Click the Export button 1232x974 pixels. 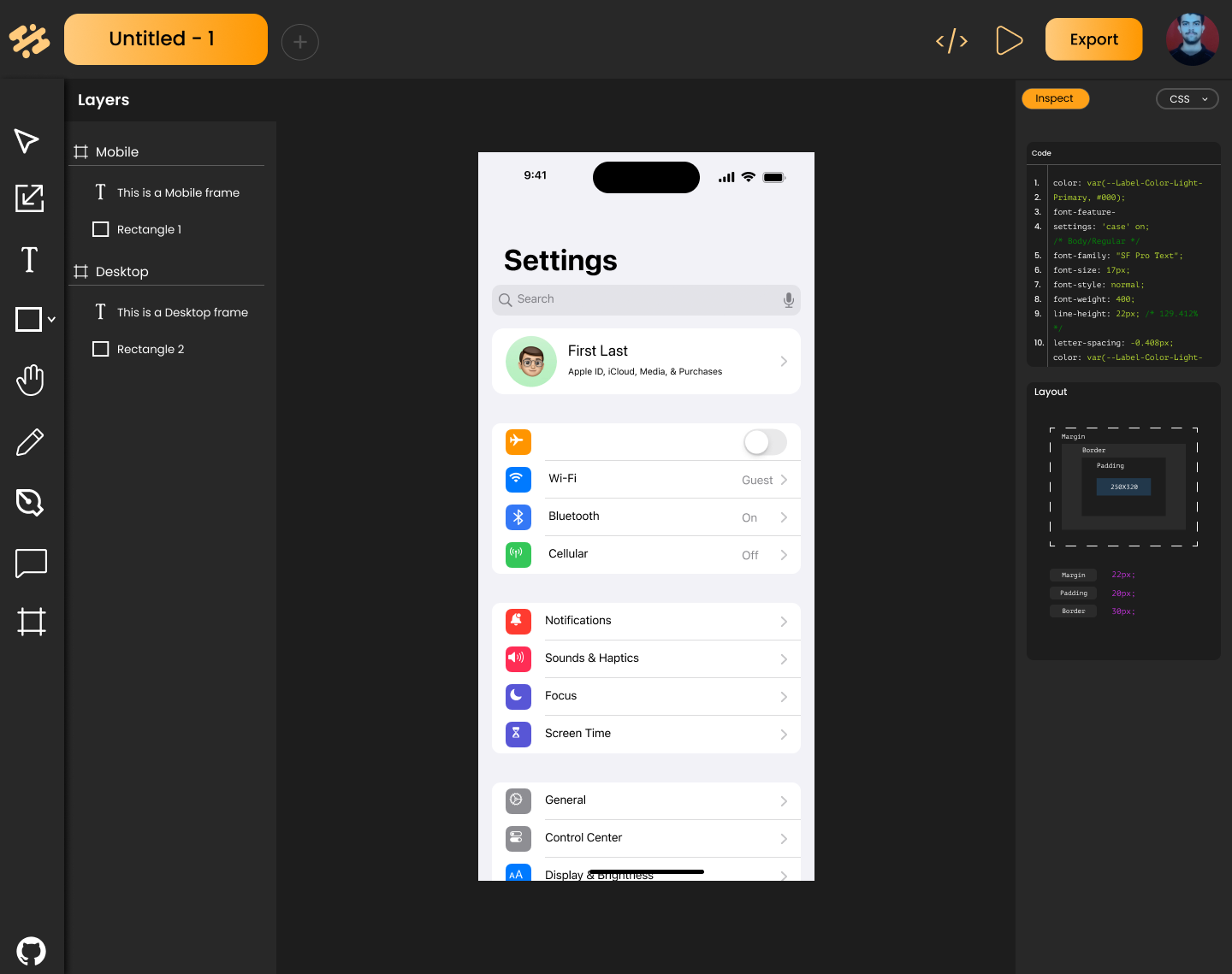coord(1093,39)
